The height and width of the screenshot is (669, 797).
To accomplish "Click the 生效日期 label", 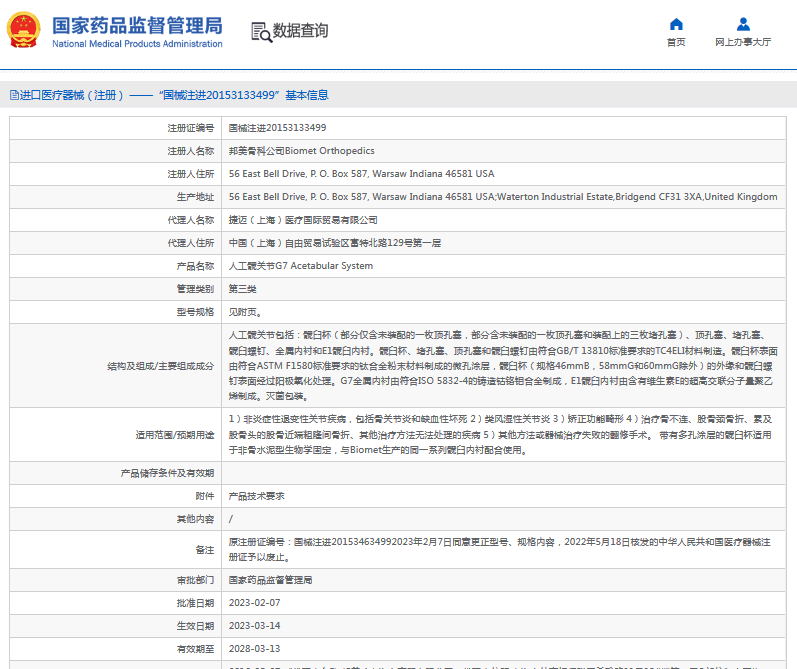I will [x=196, y=626].
